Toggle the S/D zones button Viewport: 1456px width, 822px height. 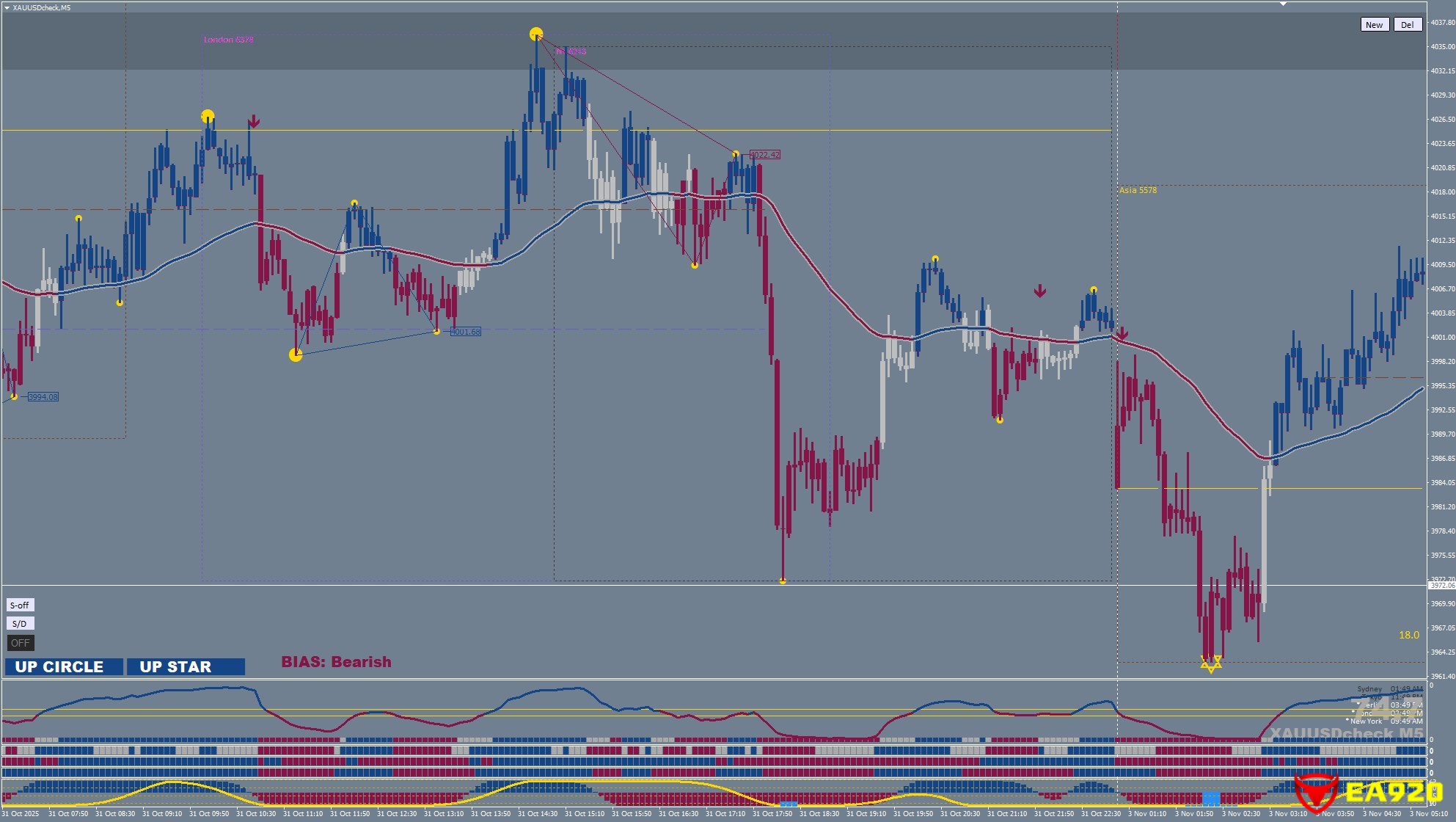click(x=20, y=624)
